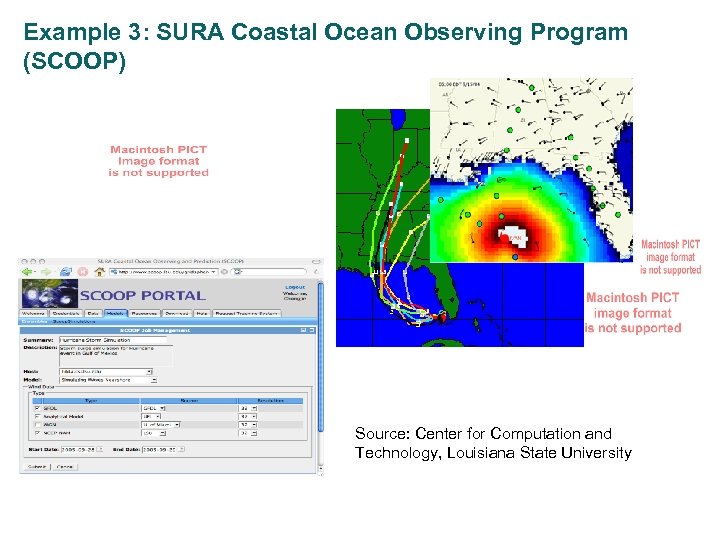Click the browser reload icon
The height and width of the screenshot is (540, 720).
[66, 272]
